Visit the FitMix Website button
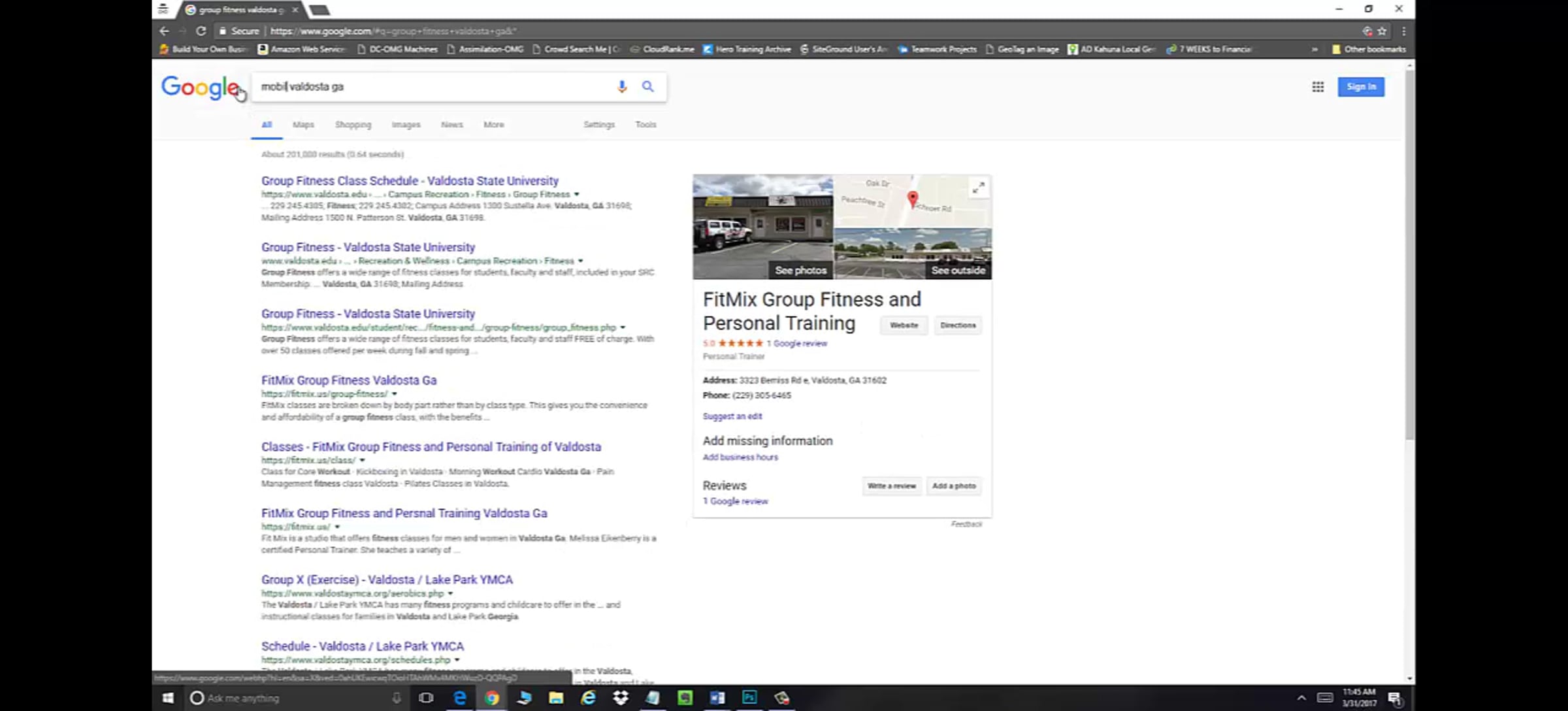1568x711 pixels. pyautogui.click(x=904, y=325)
